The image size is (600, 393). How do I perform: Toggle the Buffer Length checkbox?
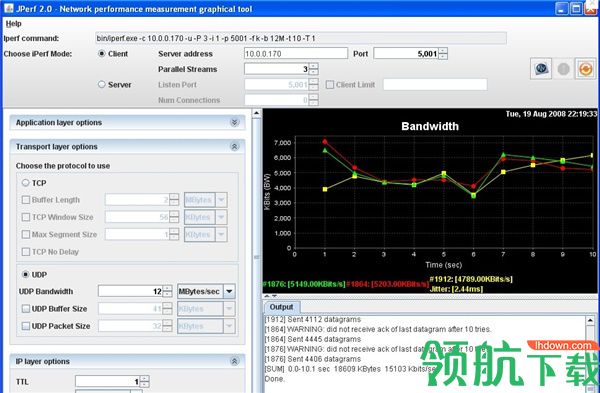click(26, 200)
